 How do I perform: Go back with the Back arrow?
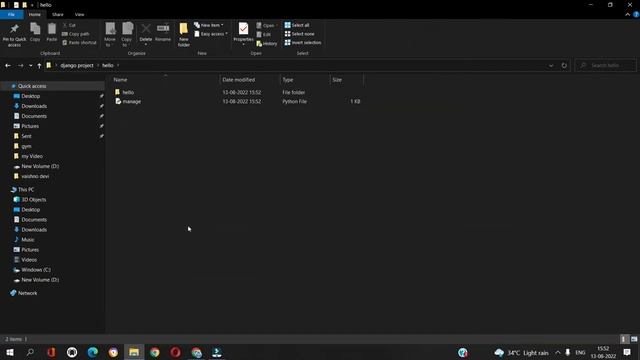pos(8,65)
